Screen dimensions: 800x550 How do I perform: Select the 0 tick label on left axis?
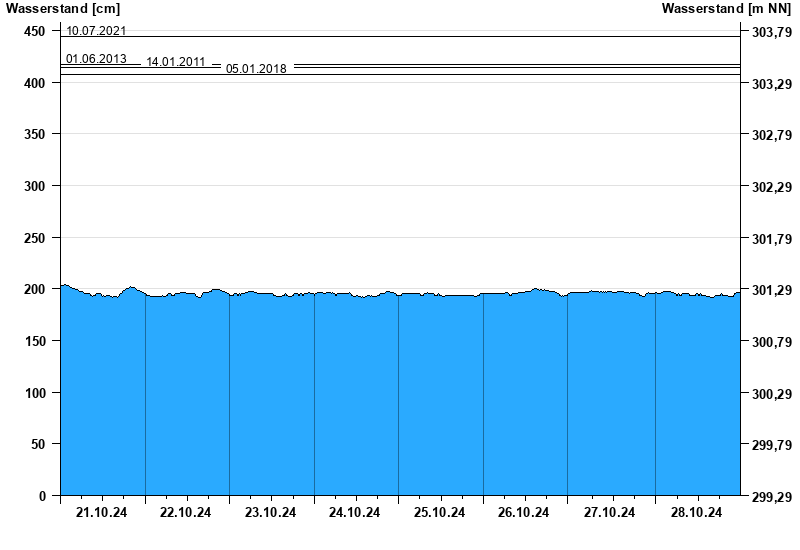(x=42, y=495)
